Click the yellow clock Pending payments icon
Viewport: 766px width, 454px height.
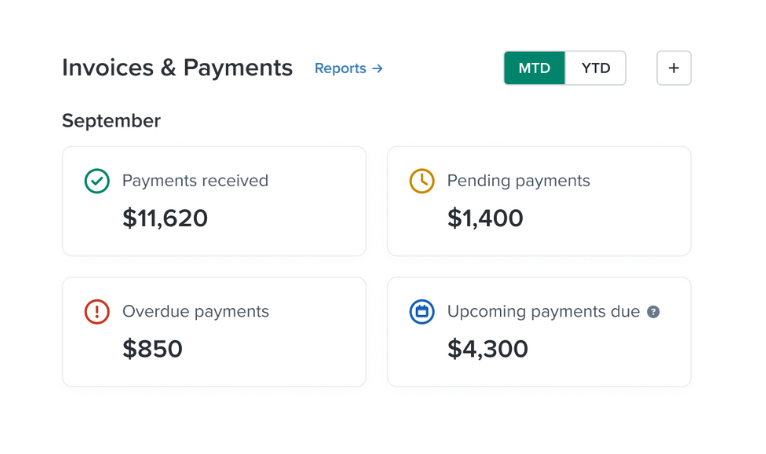pyautogui.click(x=422, y=181)
